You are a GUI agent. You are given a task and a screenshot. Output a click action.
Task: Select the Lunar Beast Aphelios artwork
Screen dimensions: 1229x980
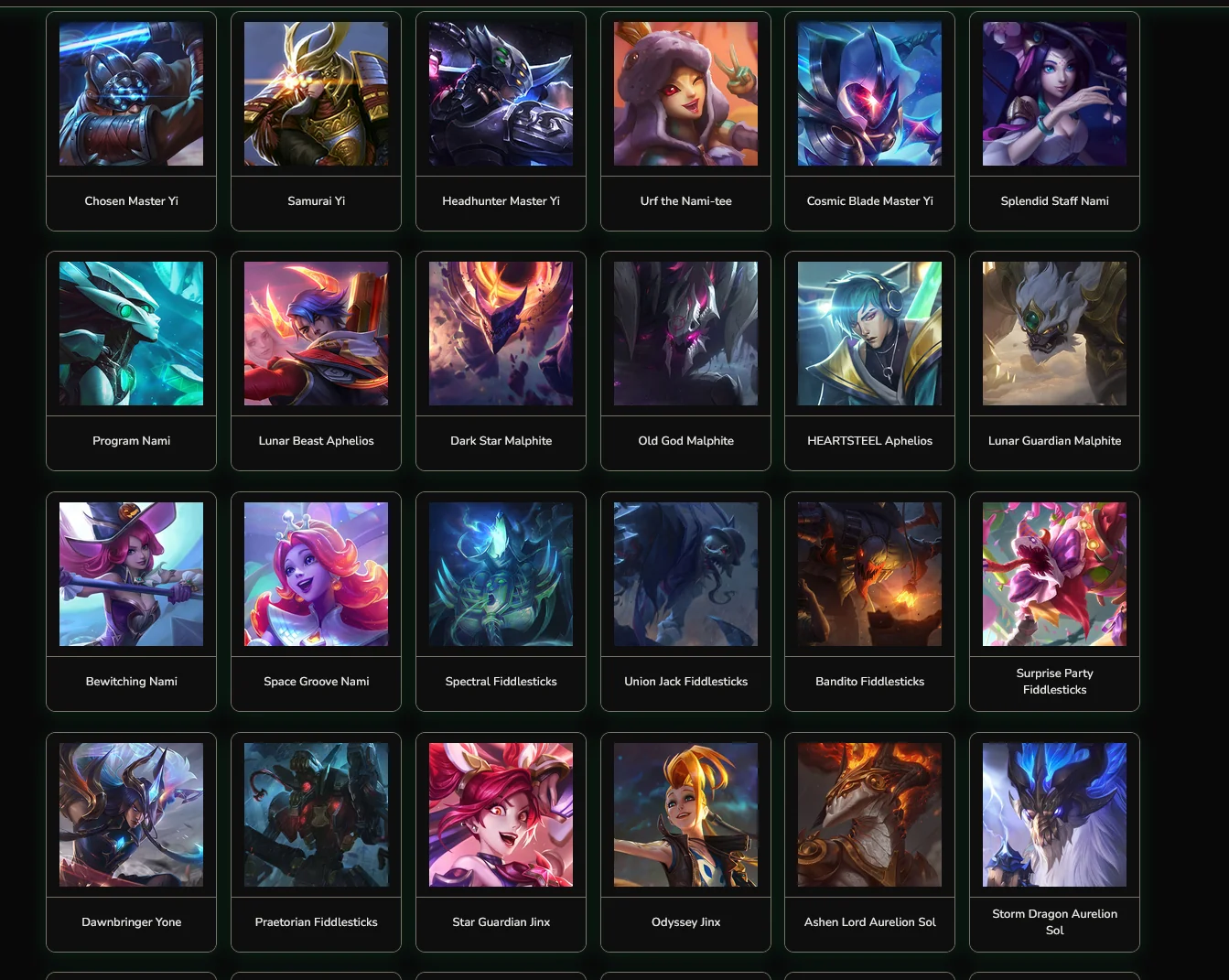(x=316, y=333)
